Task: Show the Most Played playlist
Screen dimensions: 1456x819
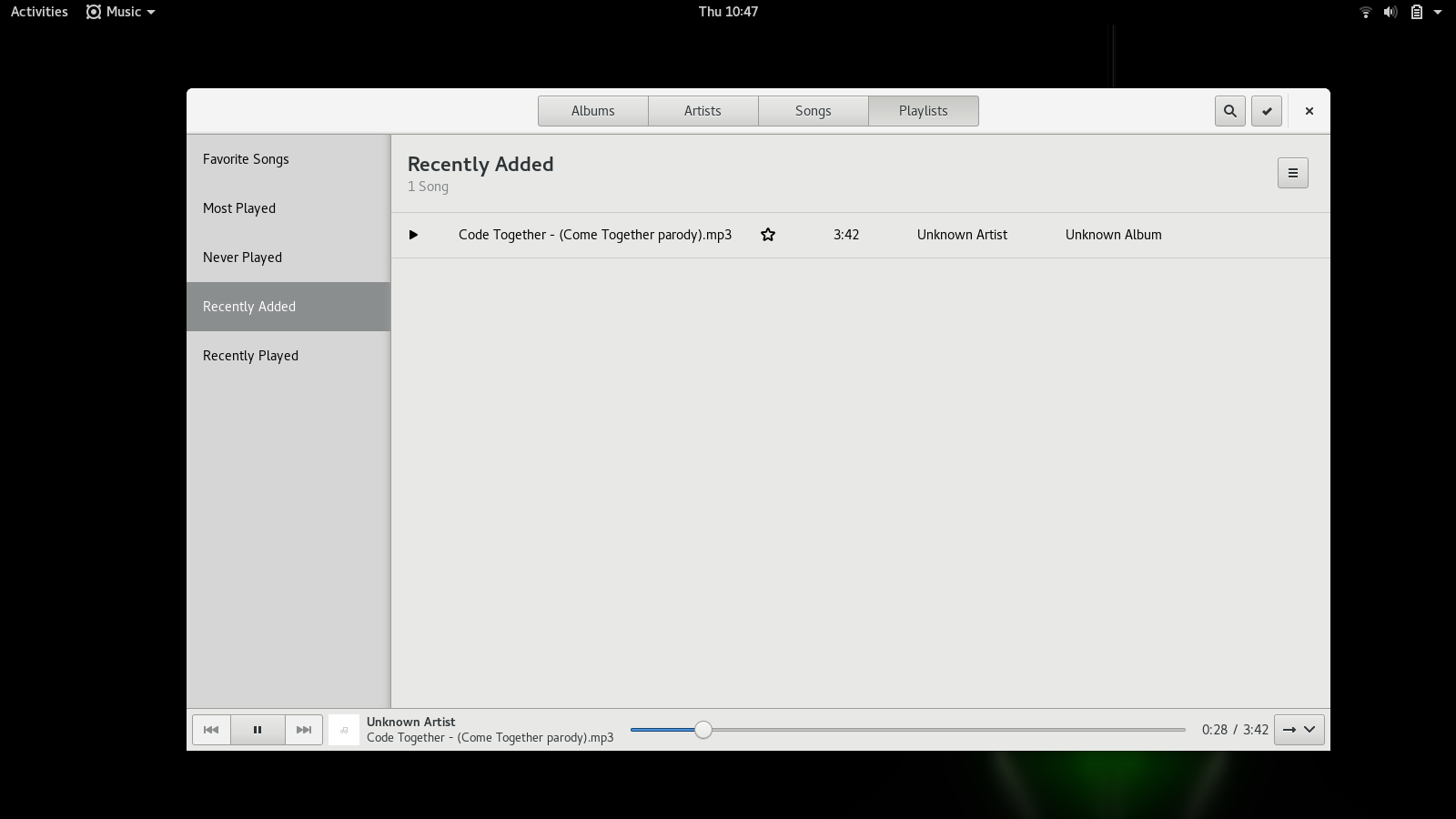Action: pyautogui.click(x=239, y=208)
